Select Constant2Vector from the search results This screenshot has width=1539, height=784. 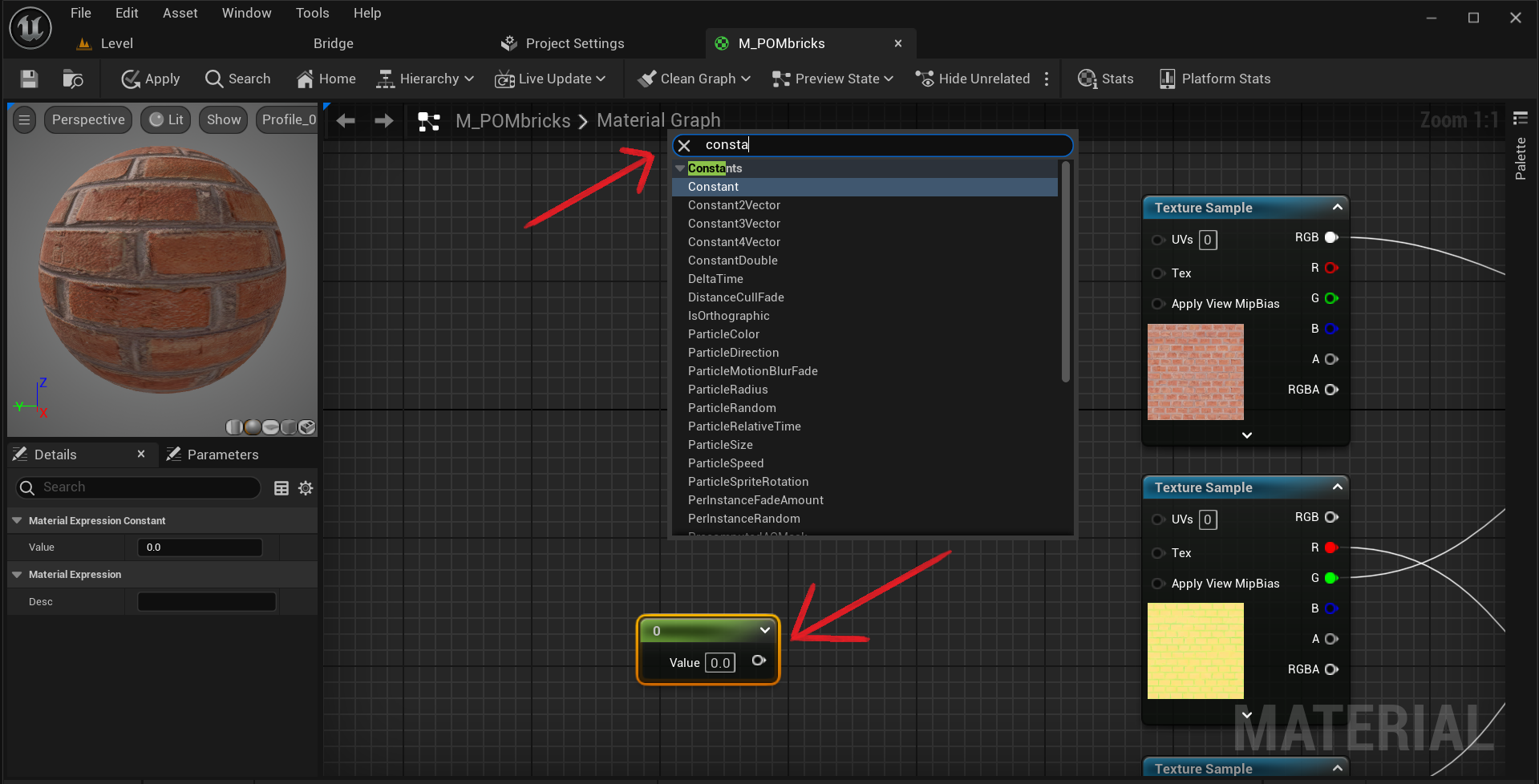coord(733,205)
